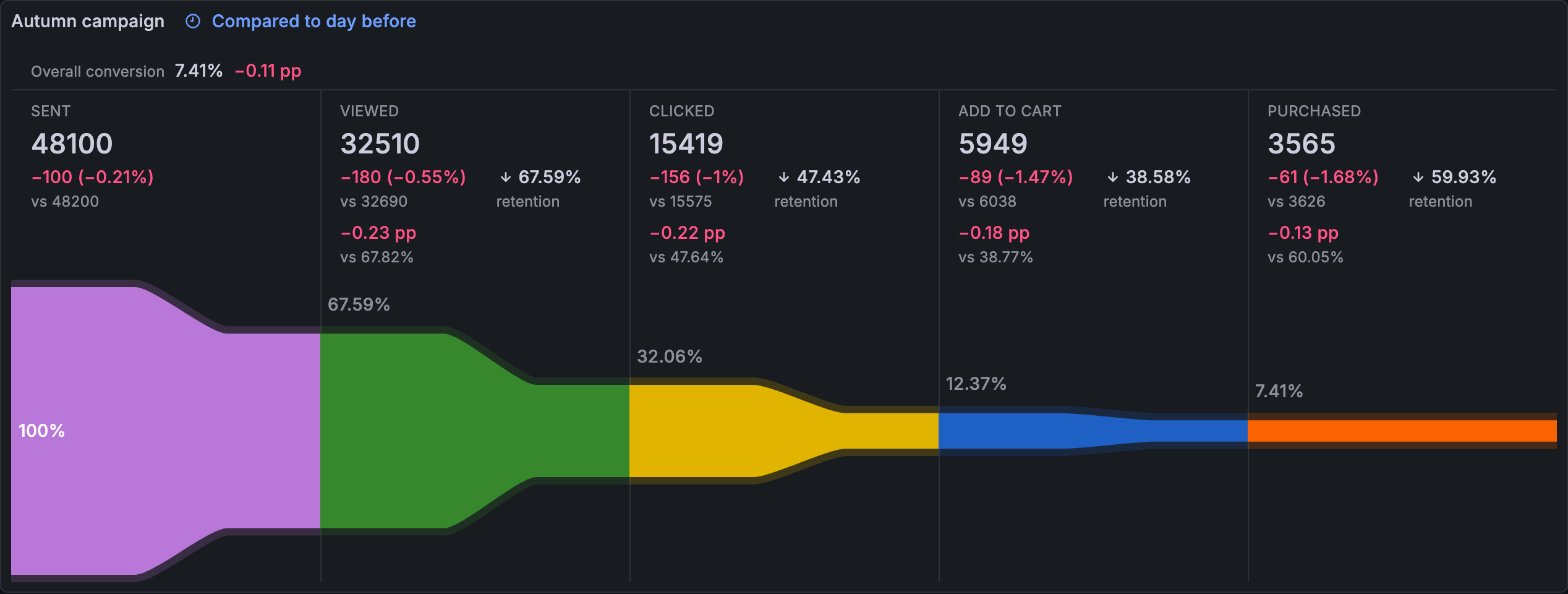Click the SENT column header

tap(51, 111)
